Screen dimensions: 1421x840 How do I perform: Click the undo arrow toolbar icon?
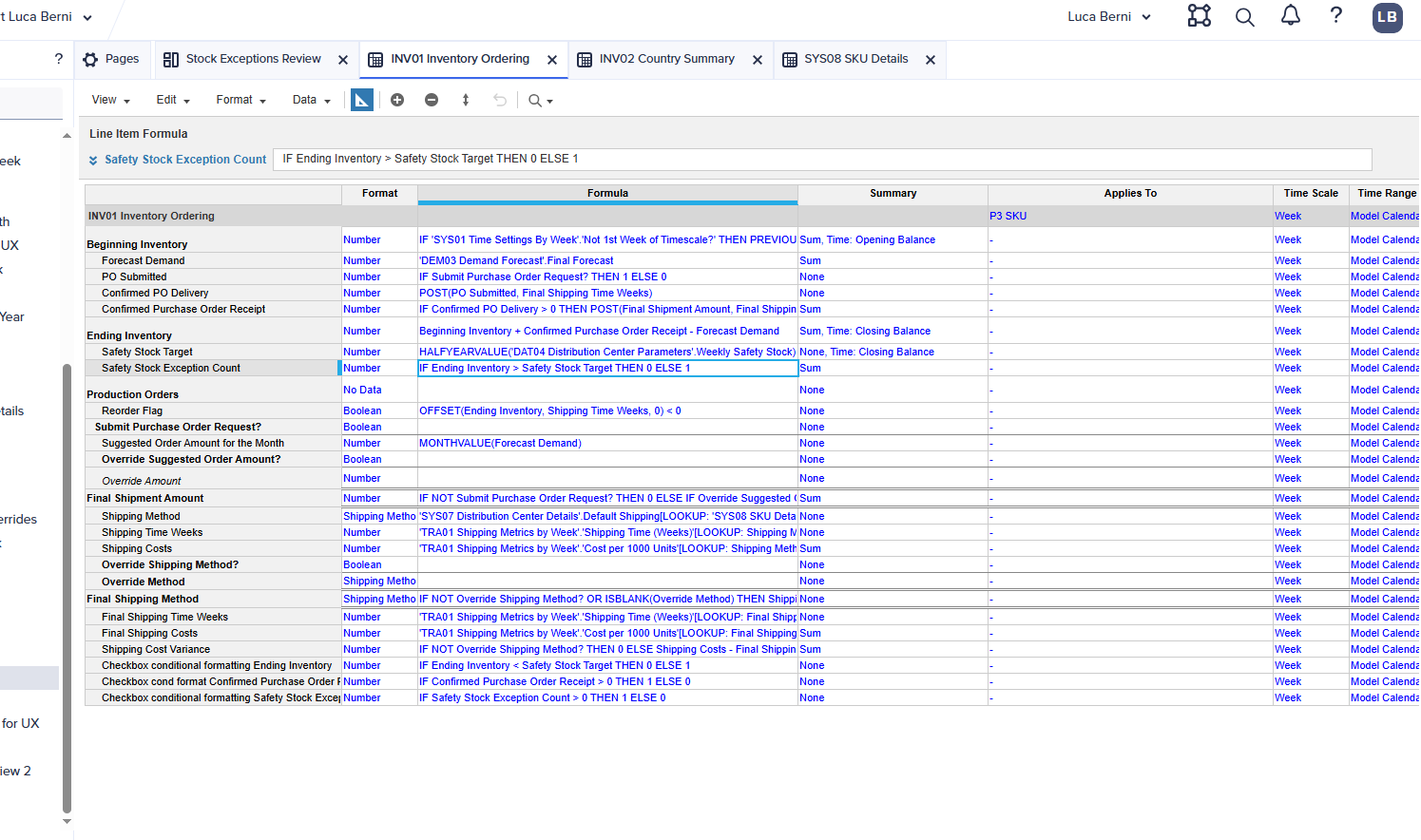(500, 100)
